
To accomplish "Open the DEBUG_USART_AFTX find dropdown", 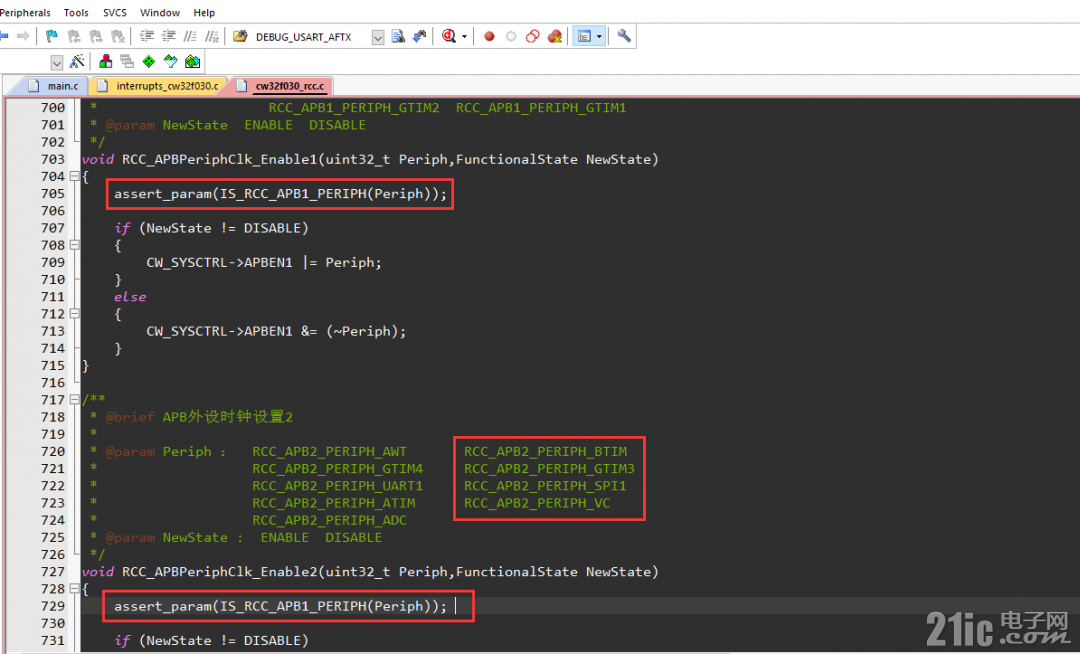I will 377,37.
